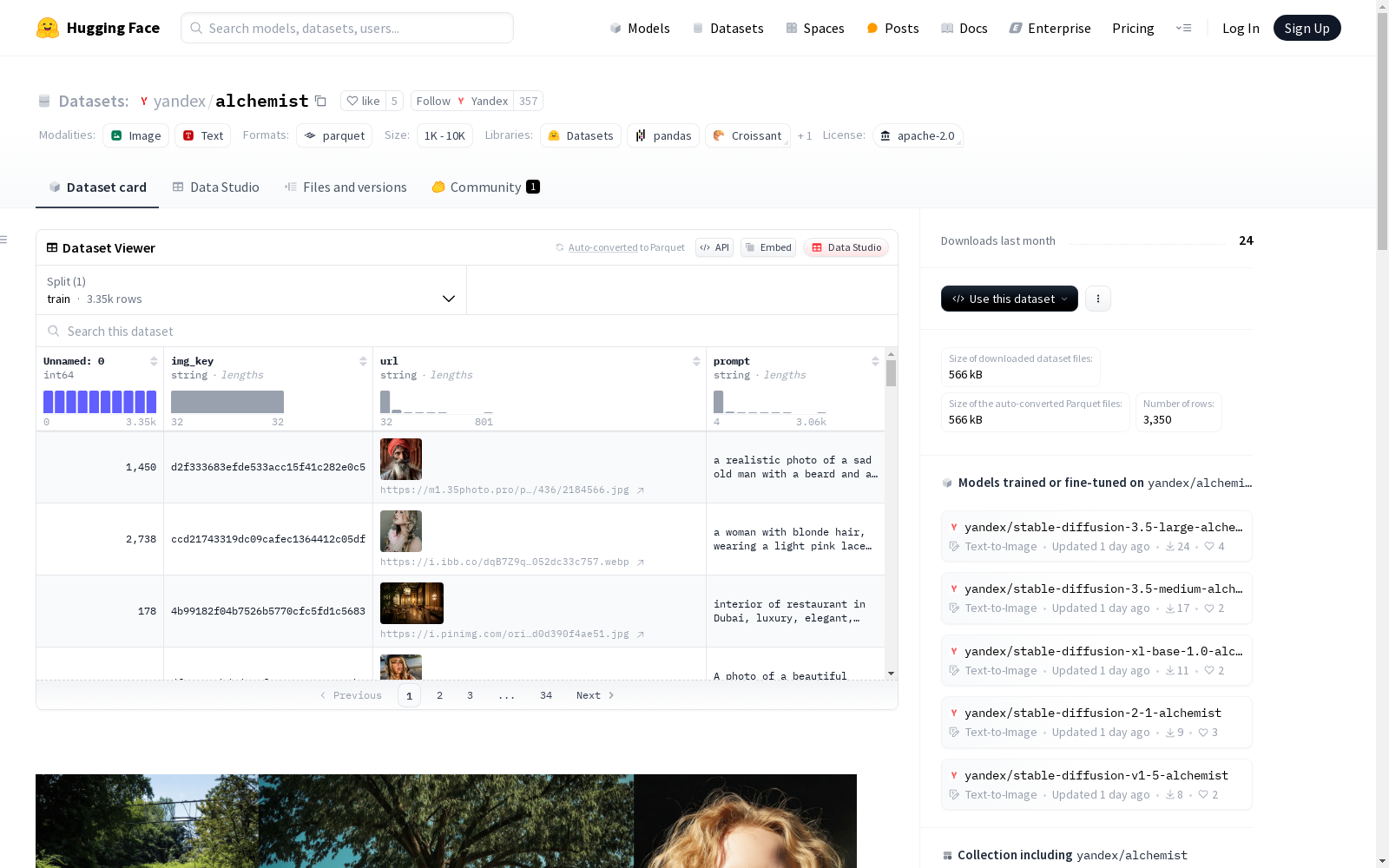Select the 1K - 10K size tag
The height and width of the screenshot is (868, 1389).
point(444,135)
